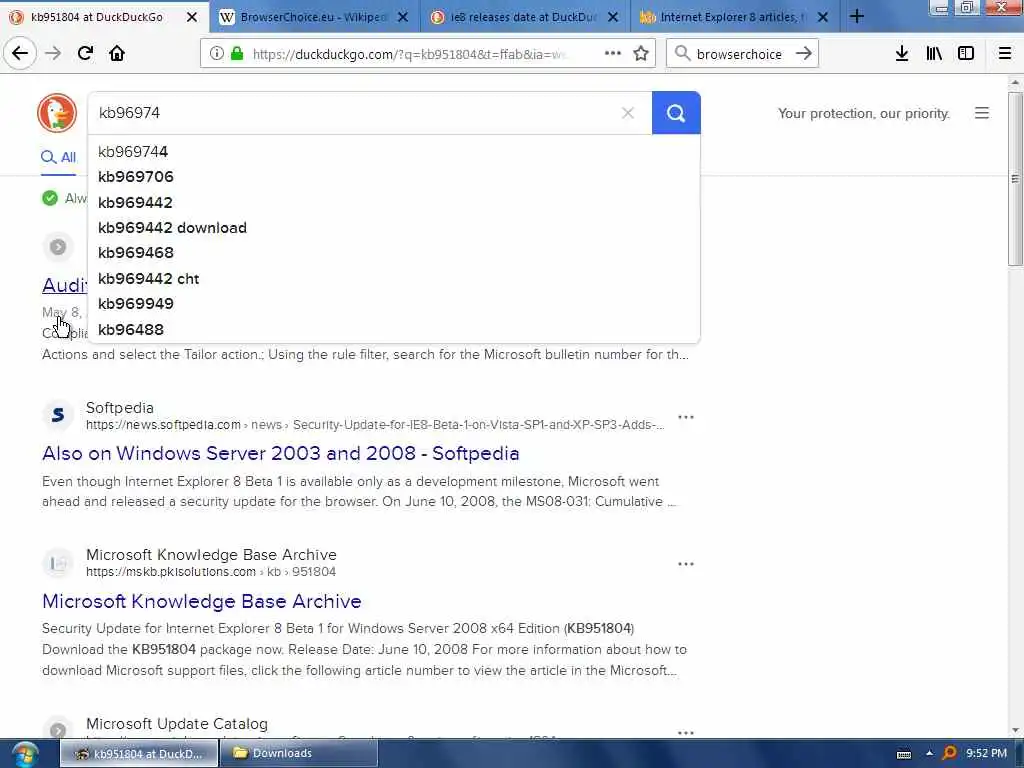Screen dimensions: 1024x768
Task: Click the Forward arrow button
Action: [53, 54]
